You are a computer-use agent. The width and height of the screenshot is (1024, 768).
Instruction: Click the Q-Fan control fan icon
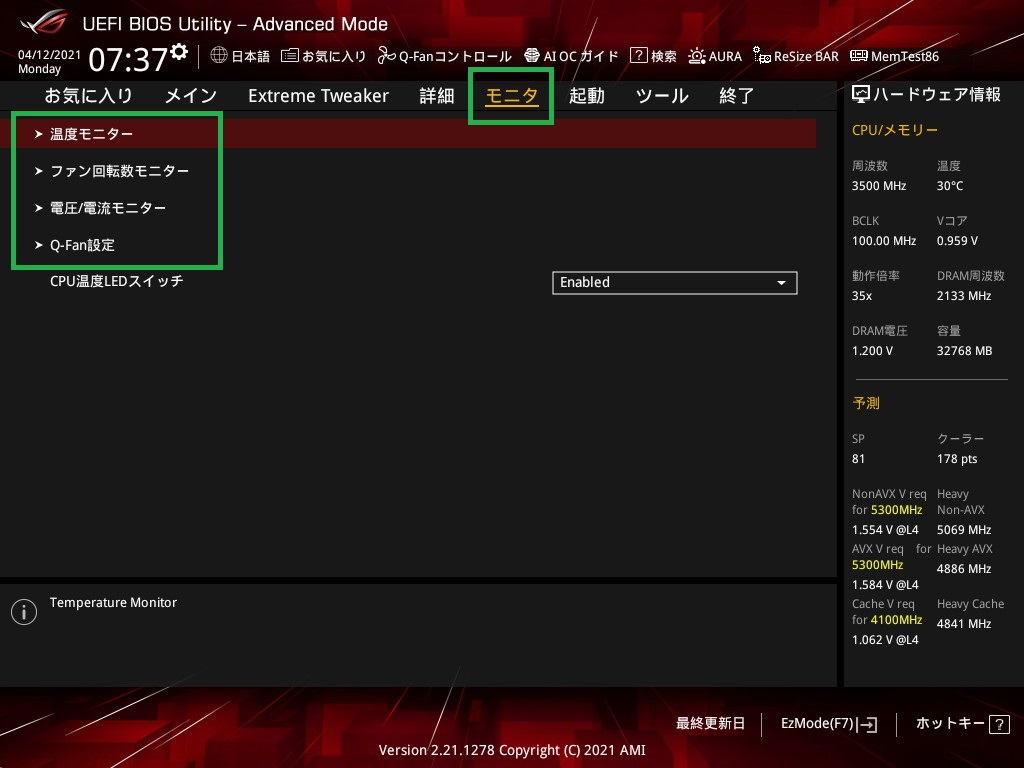(x=387, y=56)
